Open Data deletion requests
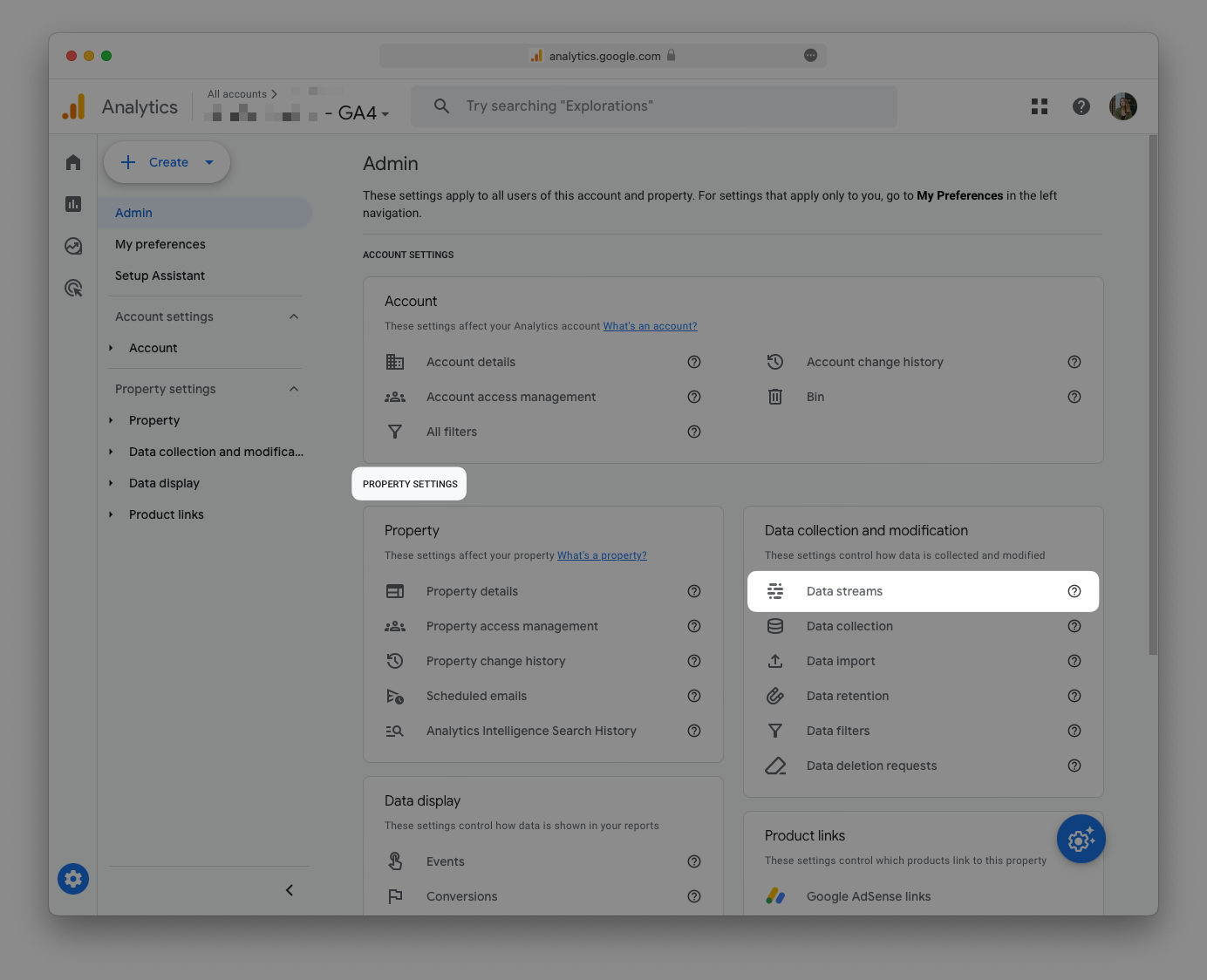 pyautogui.click(x=871, y=766)
